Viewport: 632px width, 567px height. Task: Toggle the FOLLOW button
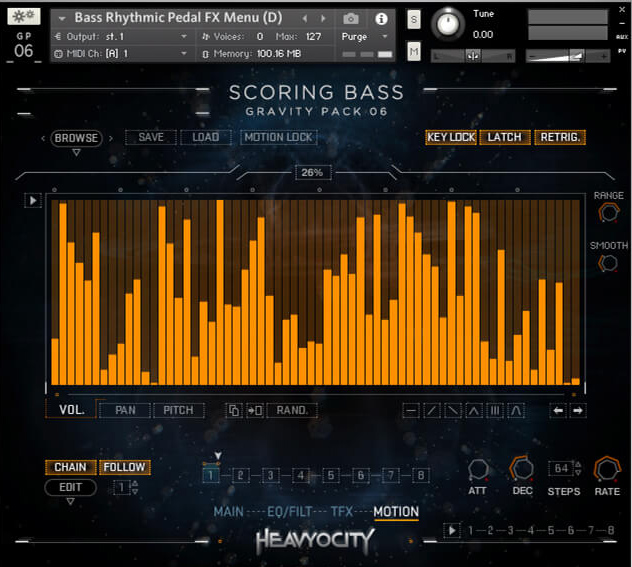(125, 467)
